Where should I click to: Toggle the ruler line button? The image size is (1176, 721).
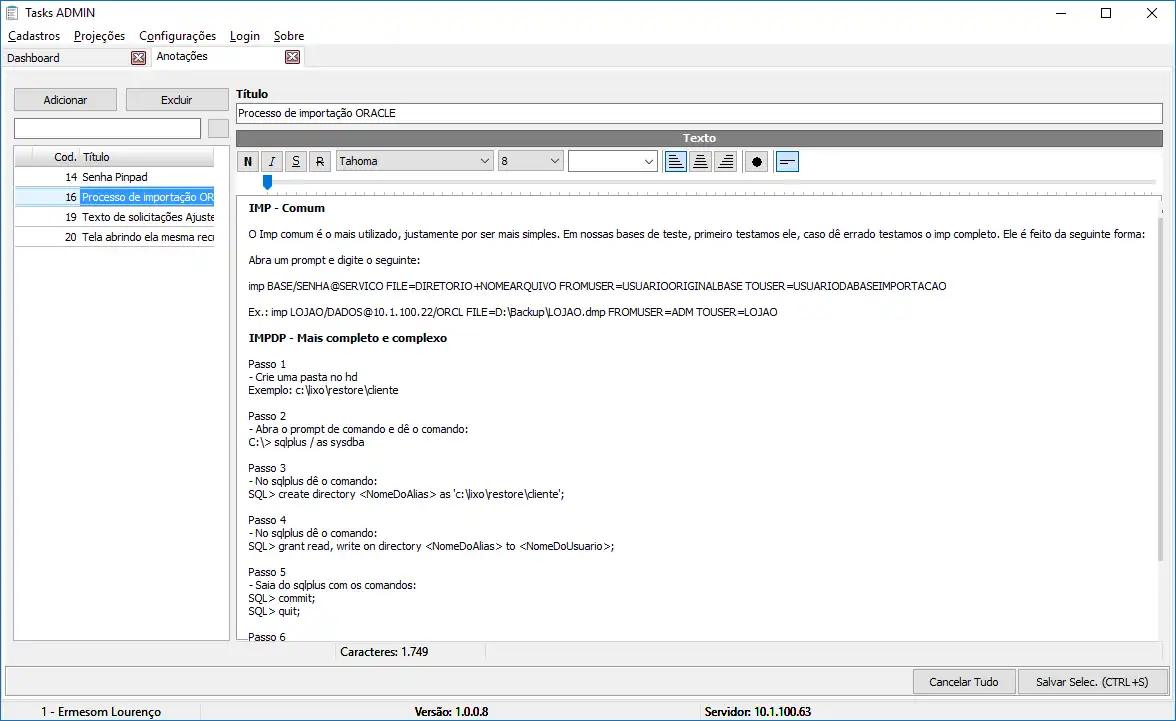coord(787,161)
